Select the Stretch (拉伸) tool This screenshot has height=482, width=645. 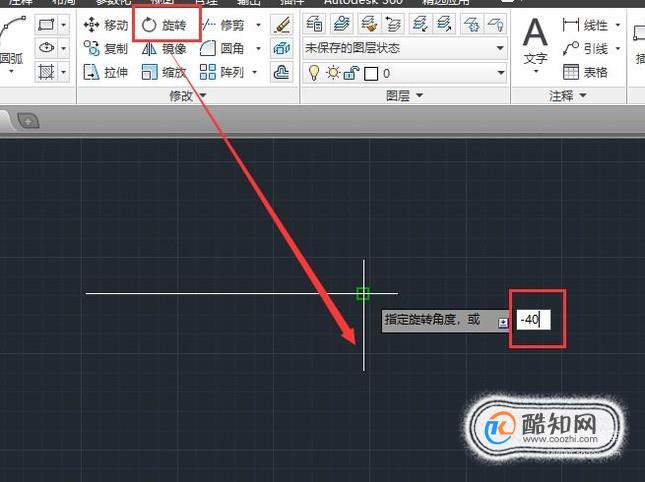click(106, 72)
